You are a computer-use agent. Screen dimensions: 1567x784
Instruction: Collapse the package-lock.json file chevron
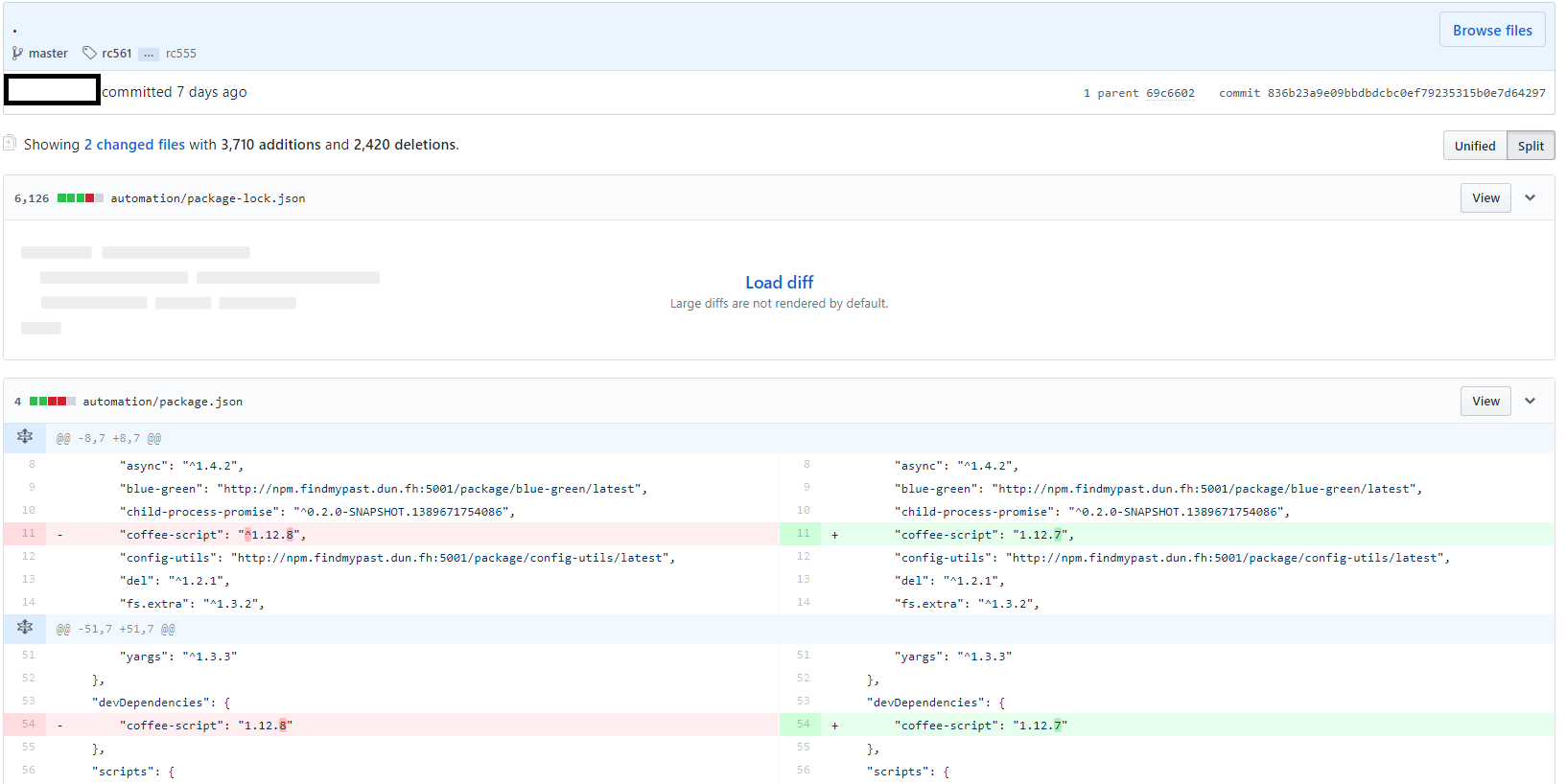point(1531,197)
